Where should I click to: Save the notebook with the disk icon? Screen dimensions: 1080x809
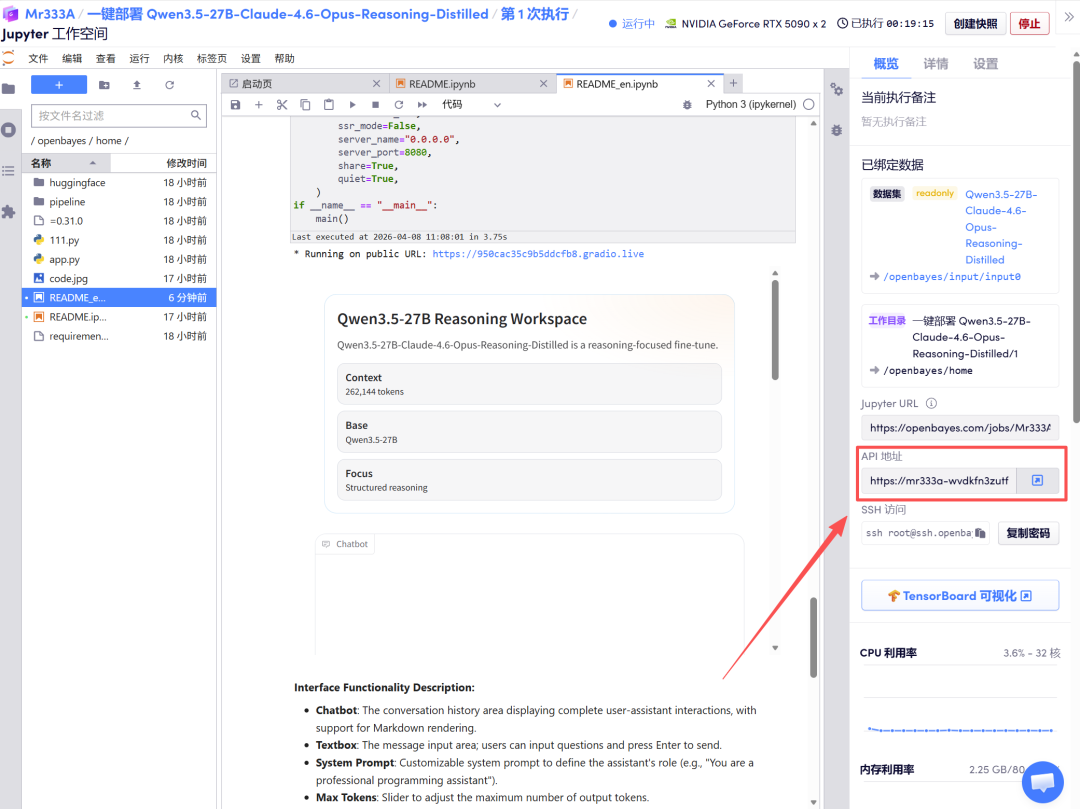point(236,105)
